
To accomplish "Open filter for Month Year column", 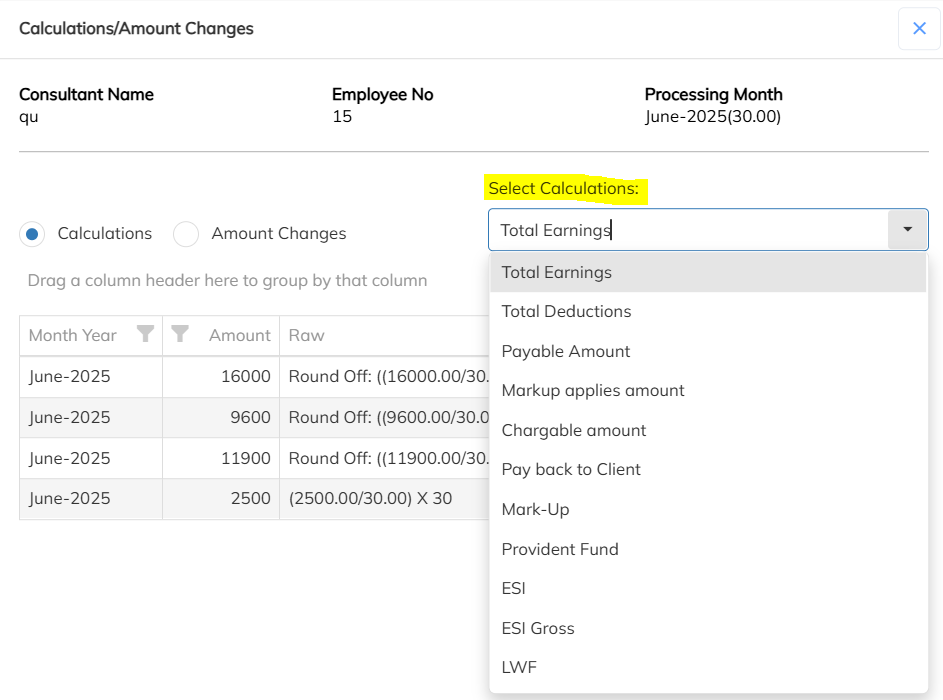I will click(145, 334).
